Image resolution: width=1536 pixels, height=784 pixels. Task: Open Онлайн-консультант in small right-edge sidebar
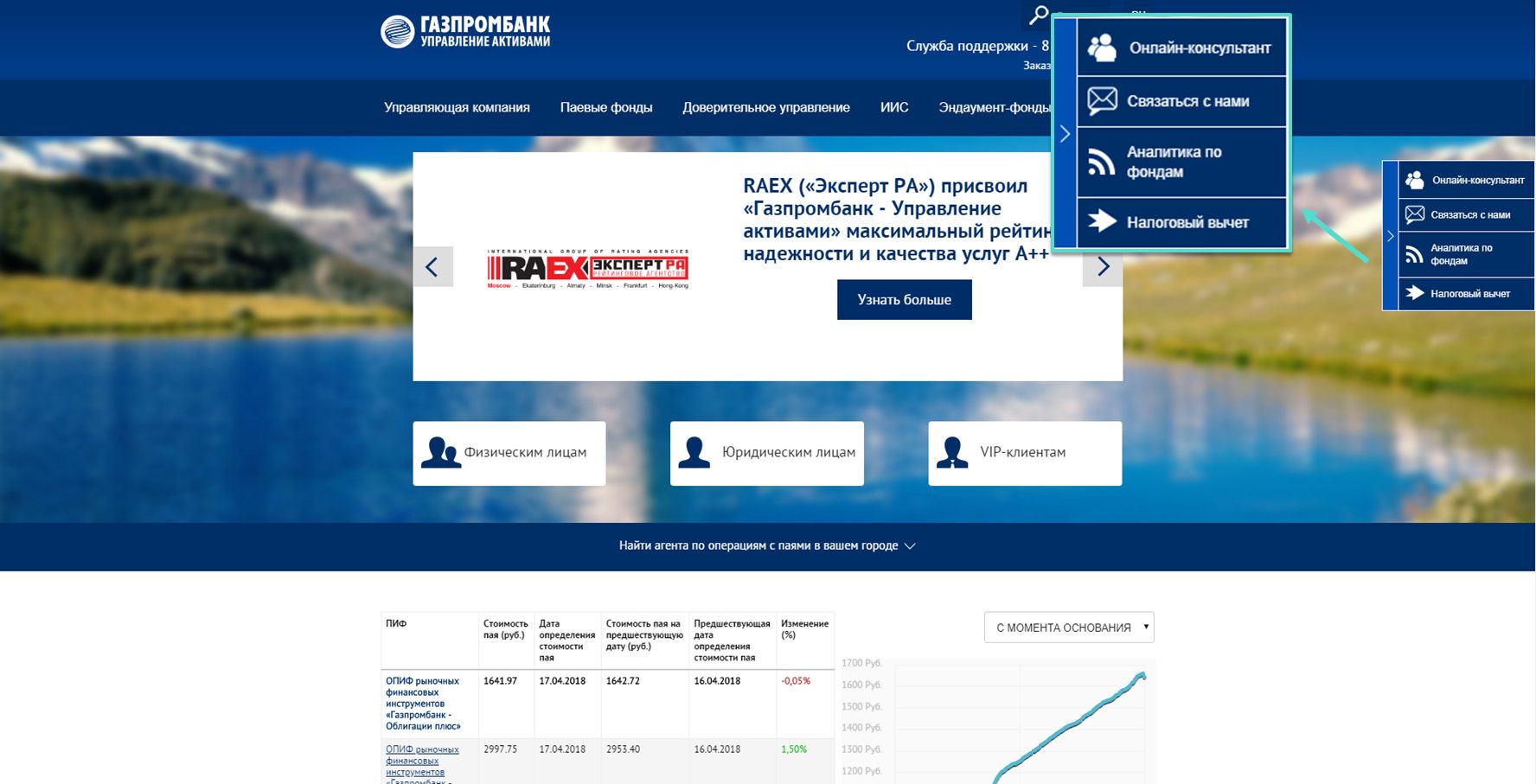click(x=1466, y=180)
